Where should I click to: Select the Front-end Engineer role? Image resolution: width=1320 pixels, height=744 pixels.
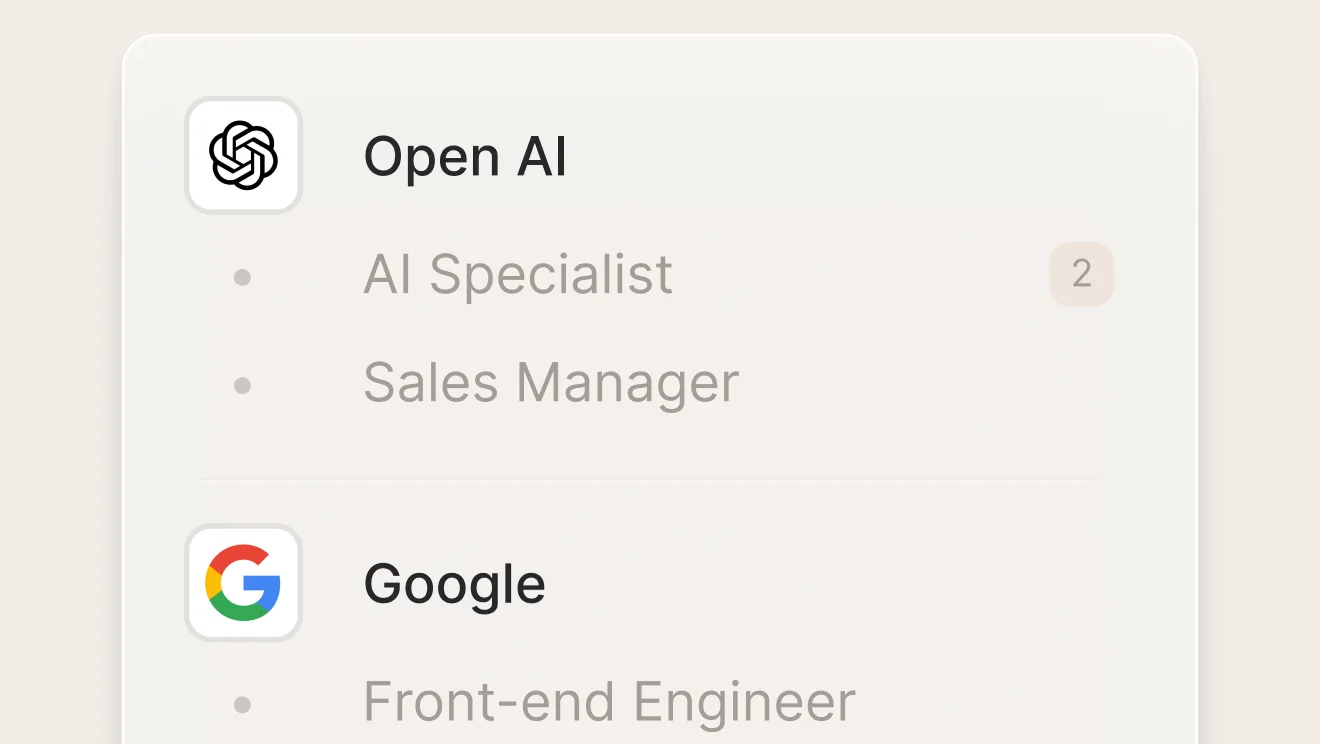click(x=609, y=702)
